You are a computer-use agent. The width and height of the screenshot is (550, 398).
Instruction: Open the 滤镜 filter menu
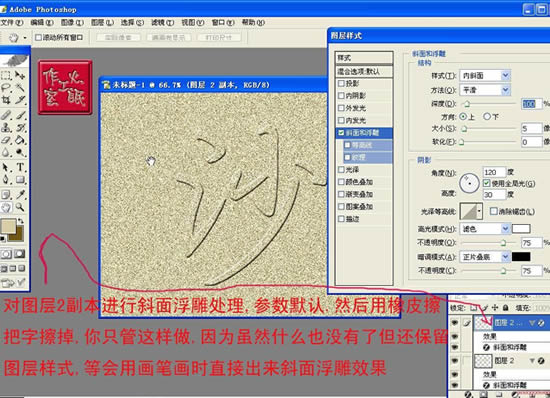click(162, 22)
